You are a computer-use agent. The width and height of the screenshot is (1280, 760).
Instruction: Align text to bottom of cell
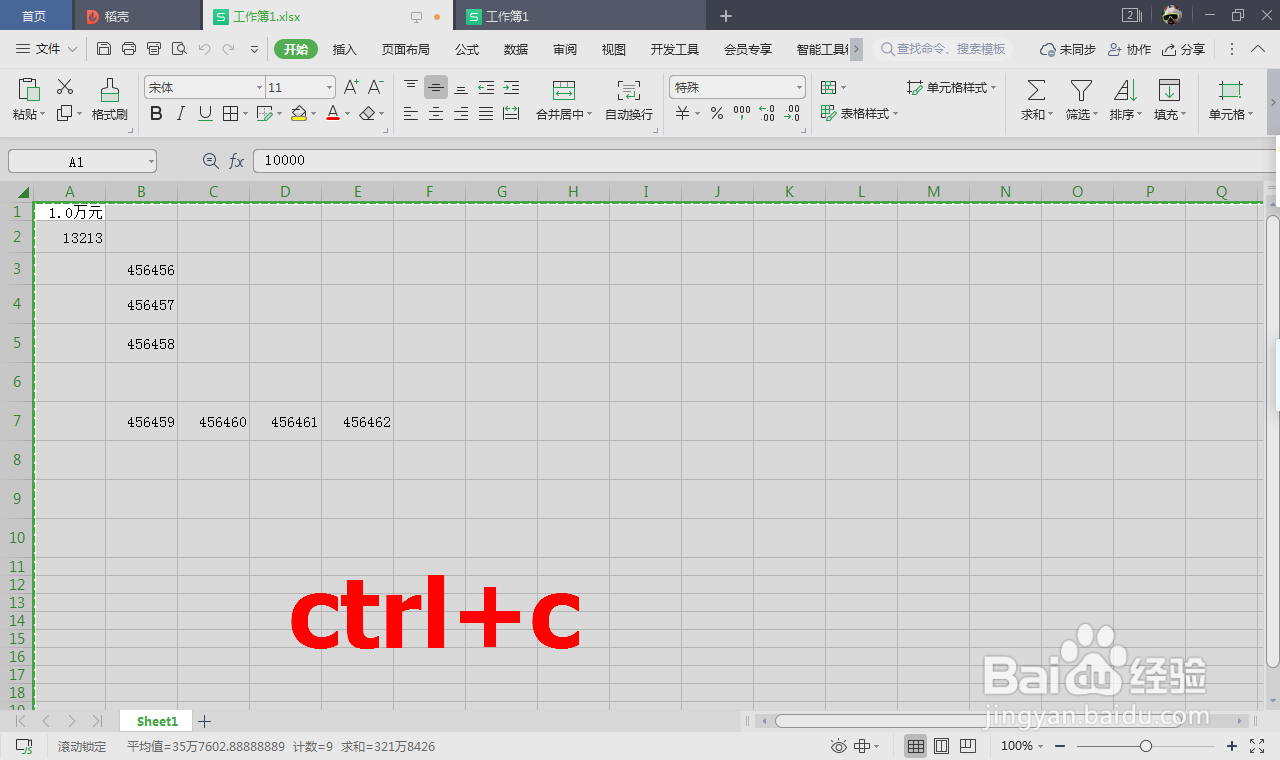461,87
